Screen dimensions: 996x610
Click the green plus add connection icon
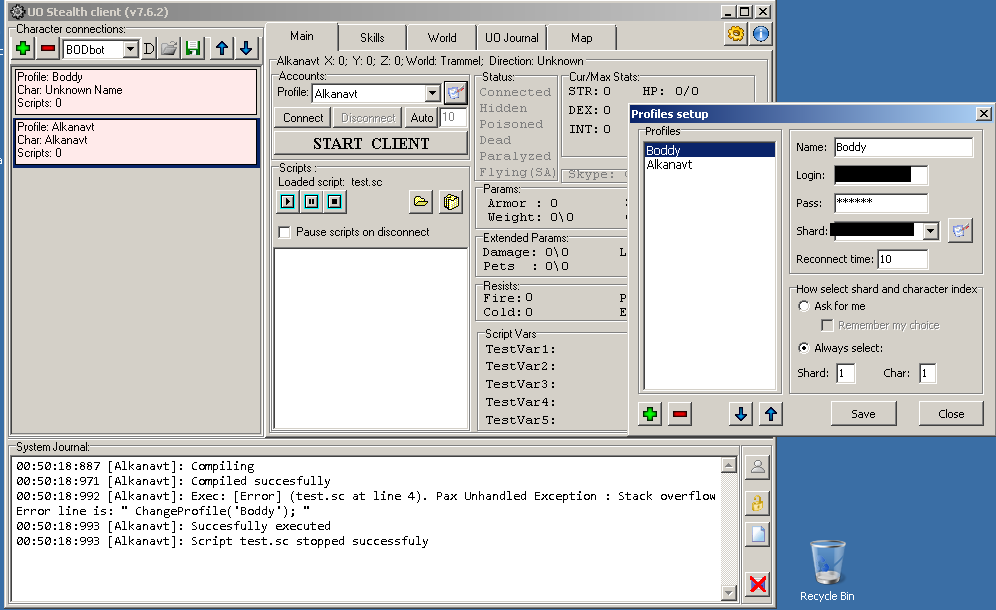point(24,48)
